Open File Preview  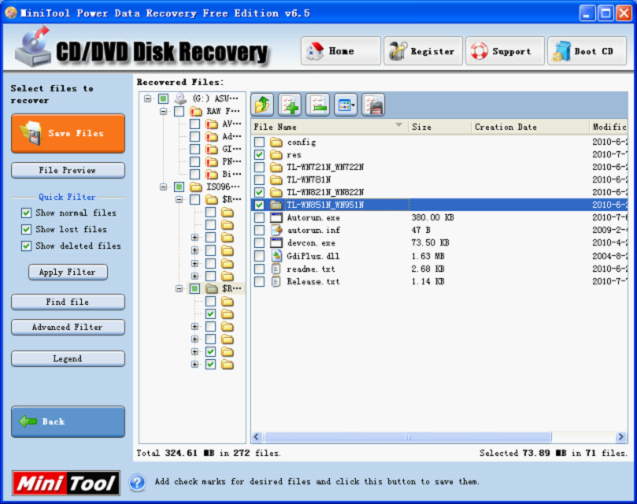[68, 170]
